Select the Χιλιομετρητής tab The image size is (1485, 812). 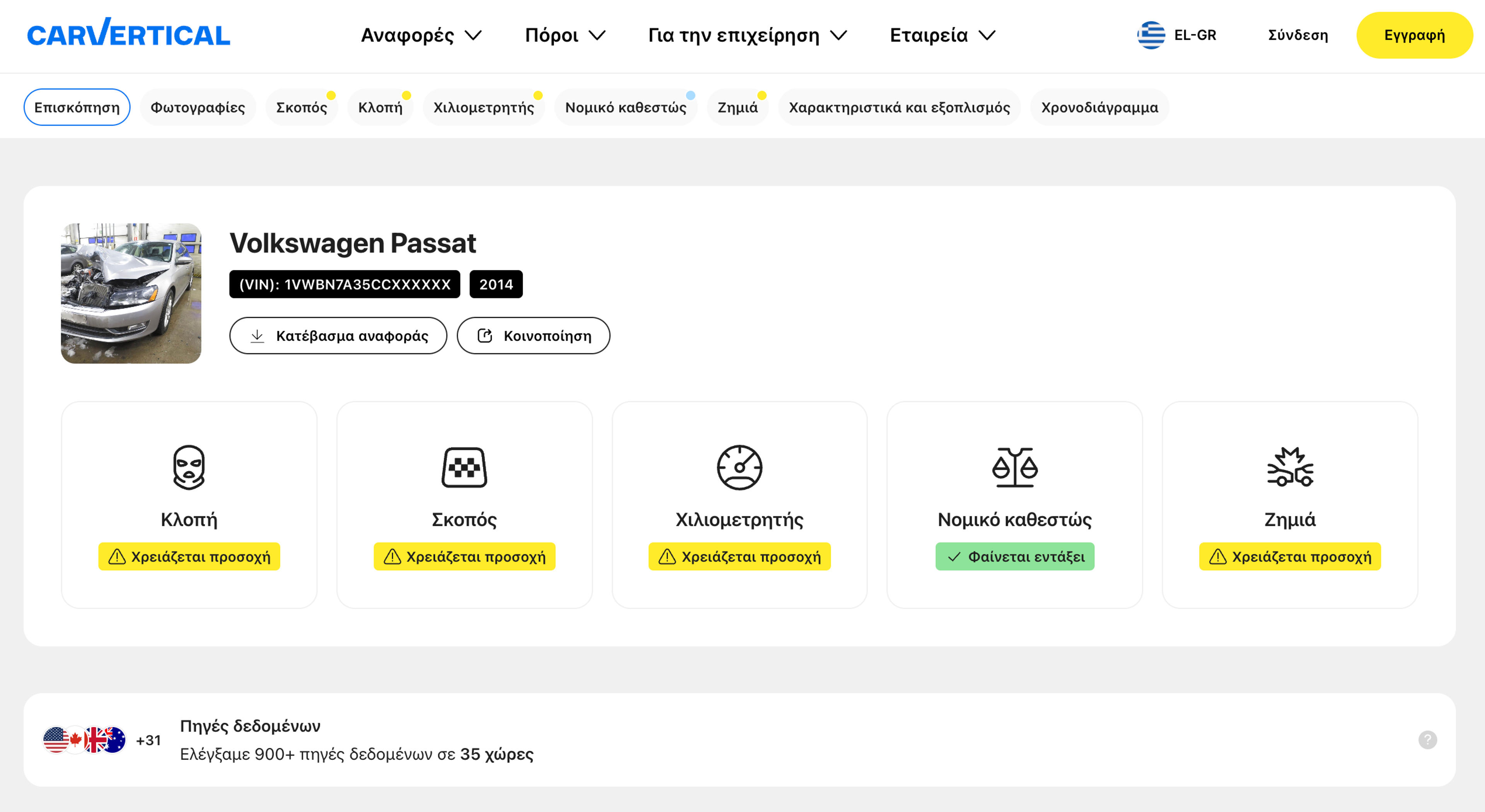[x=483, y=107]
